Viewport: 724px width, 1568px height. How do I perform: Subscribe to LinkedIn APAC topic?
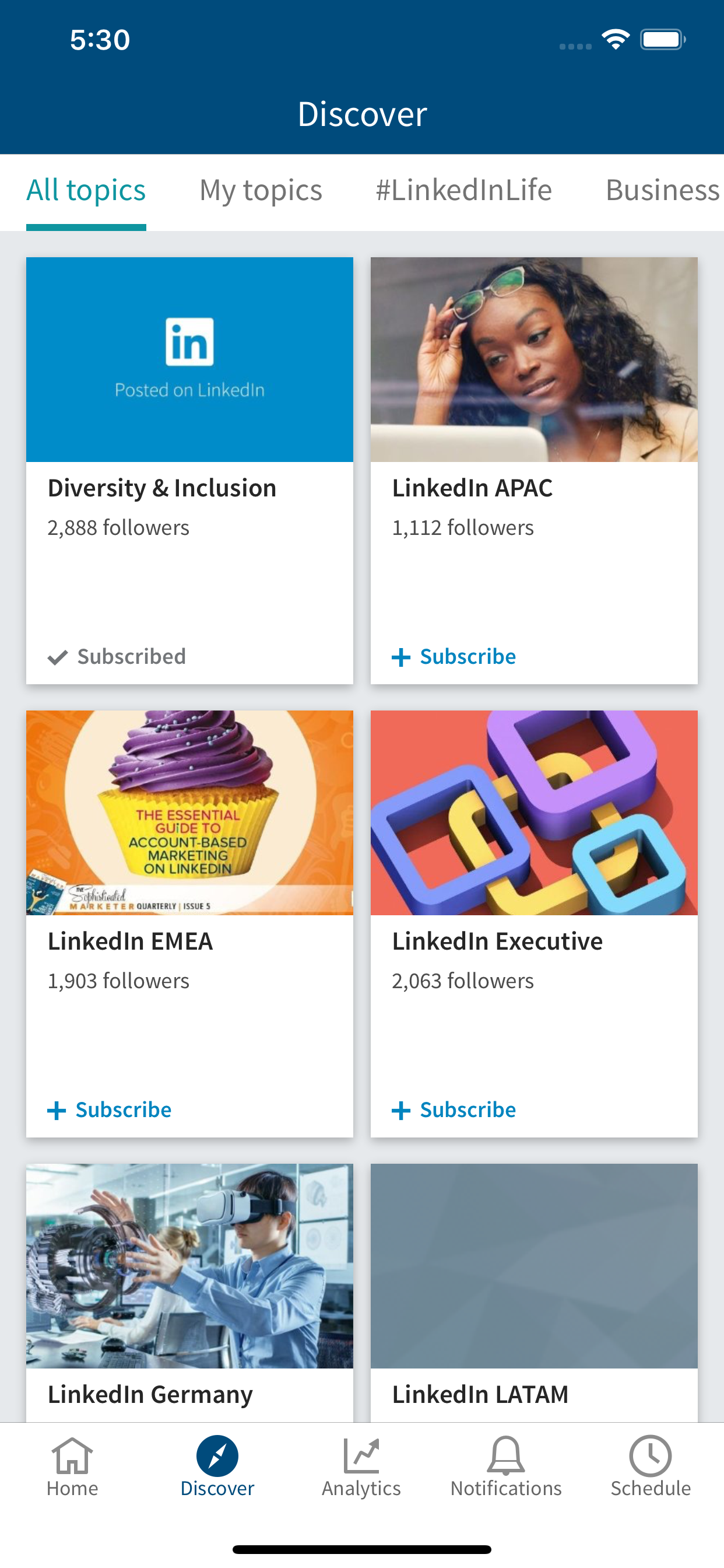pos(468,656)
